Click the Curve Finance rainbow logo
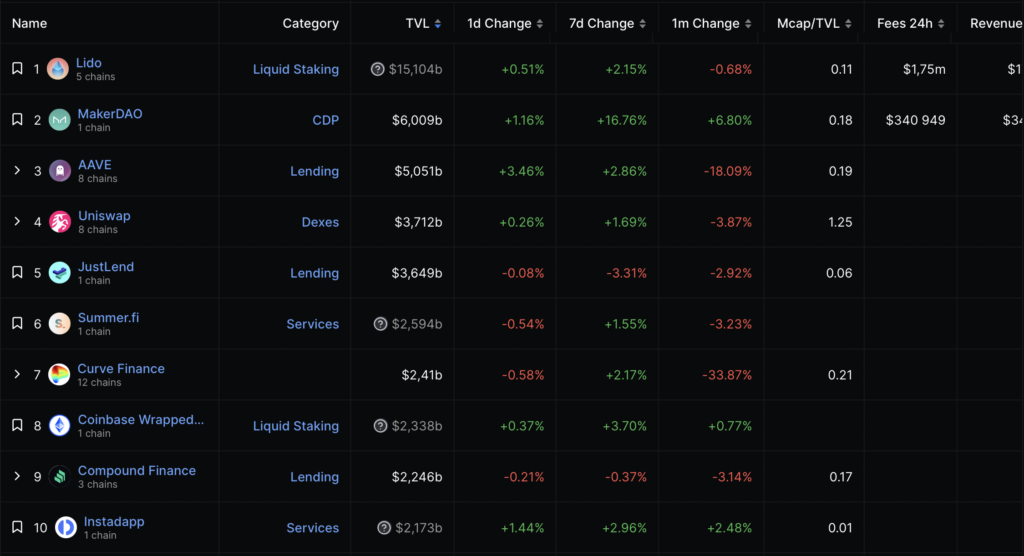This screenshot has width=1024, height=556. [60, 375]
